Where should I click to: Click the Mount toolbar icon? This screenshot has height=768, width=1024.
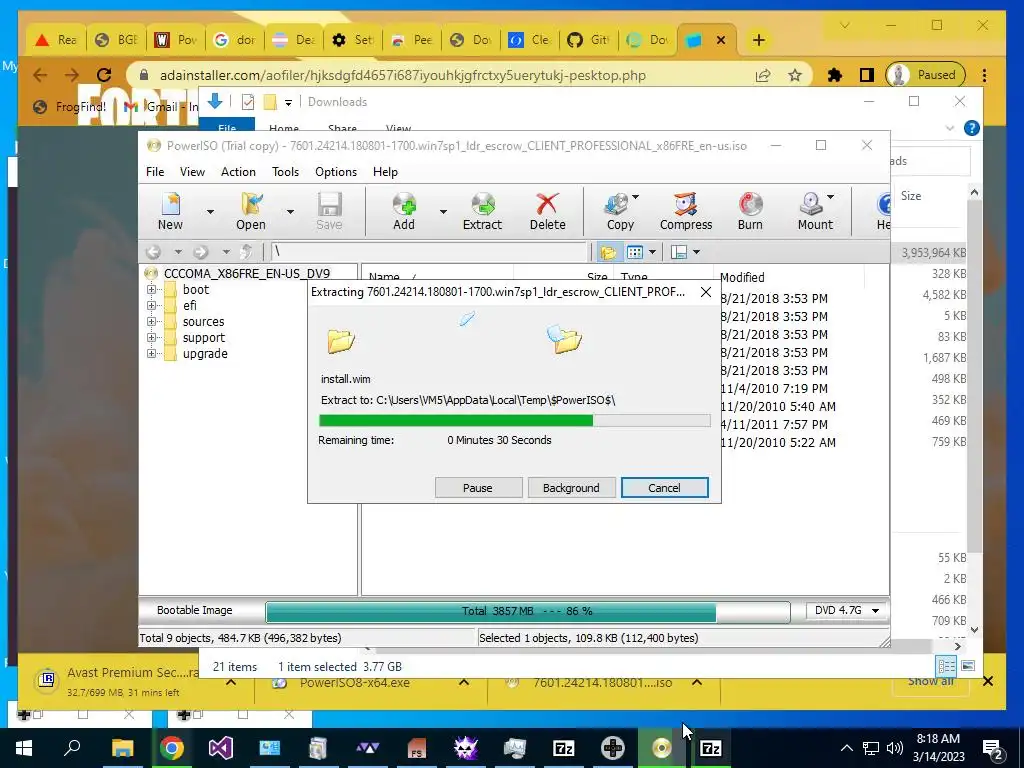813,211
